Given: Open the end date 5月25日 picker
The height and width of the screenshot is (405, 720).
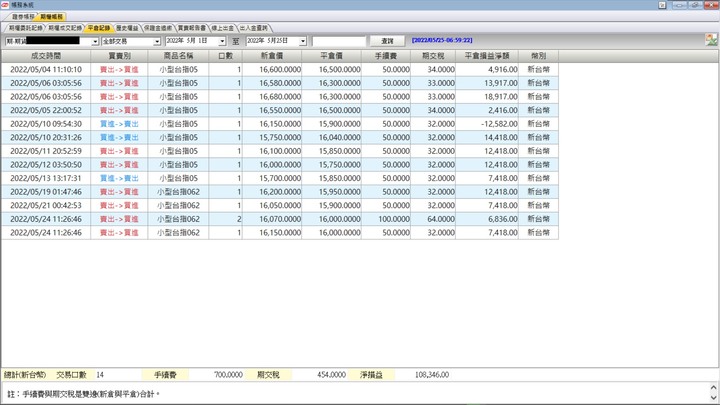Looking at the screenshot, I should click(x=303, y=41).
